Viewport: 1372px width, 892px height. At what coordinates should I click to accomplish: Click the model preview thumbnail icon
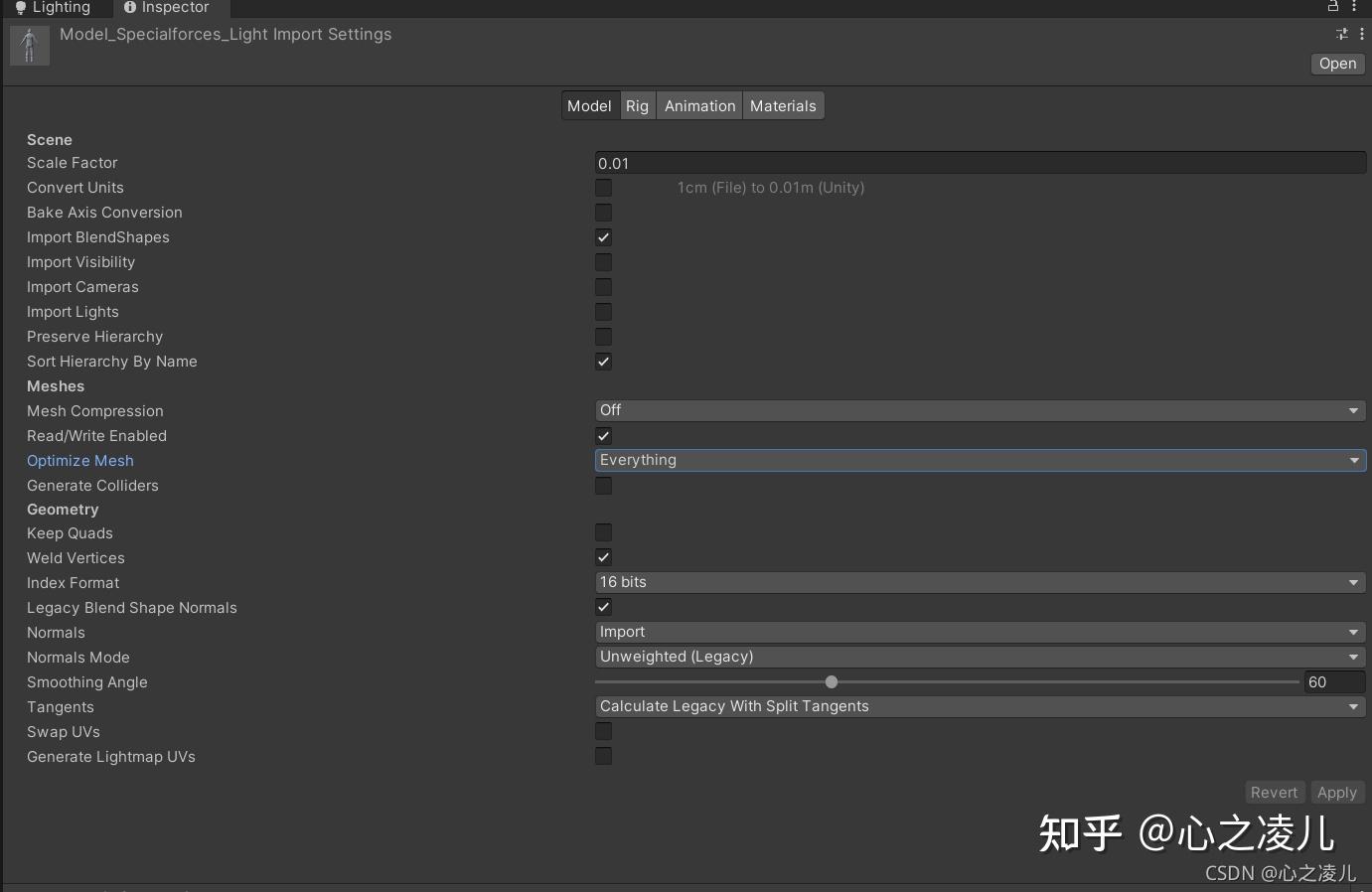[29, 45]
